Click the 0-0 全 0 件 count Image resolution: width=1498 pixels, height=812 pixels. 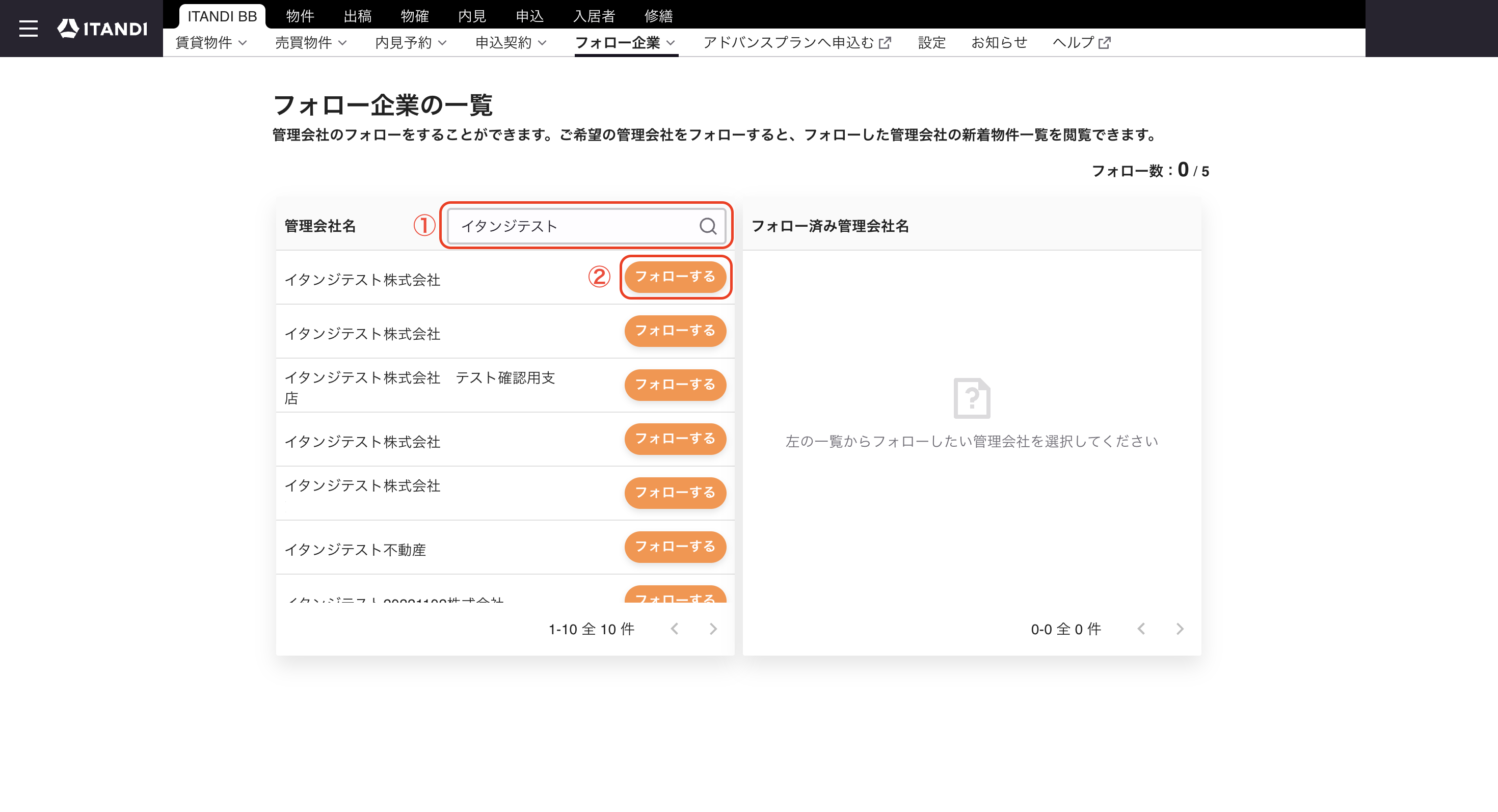point(1066,629)
